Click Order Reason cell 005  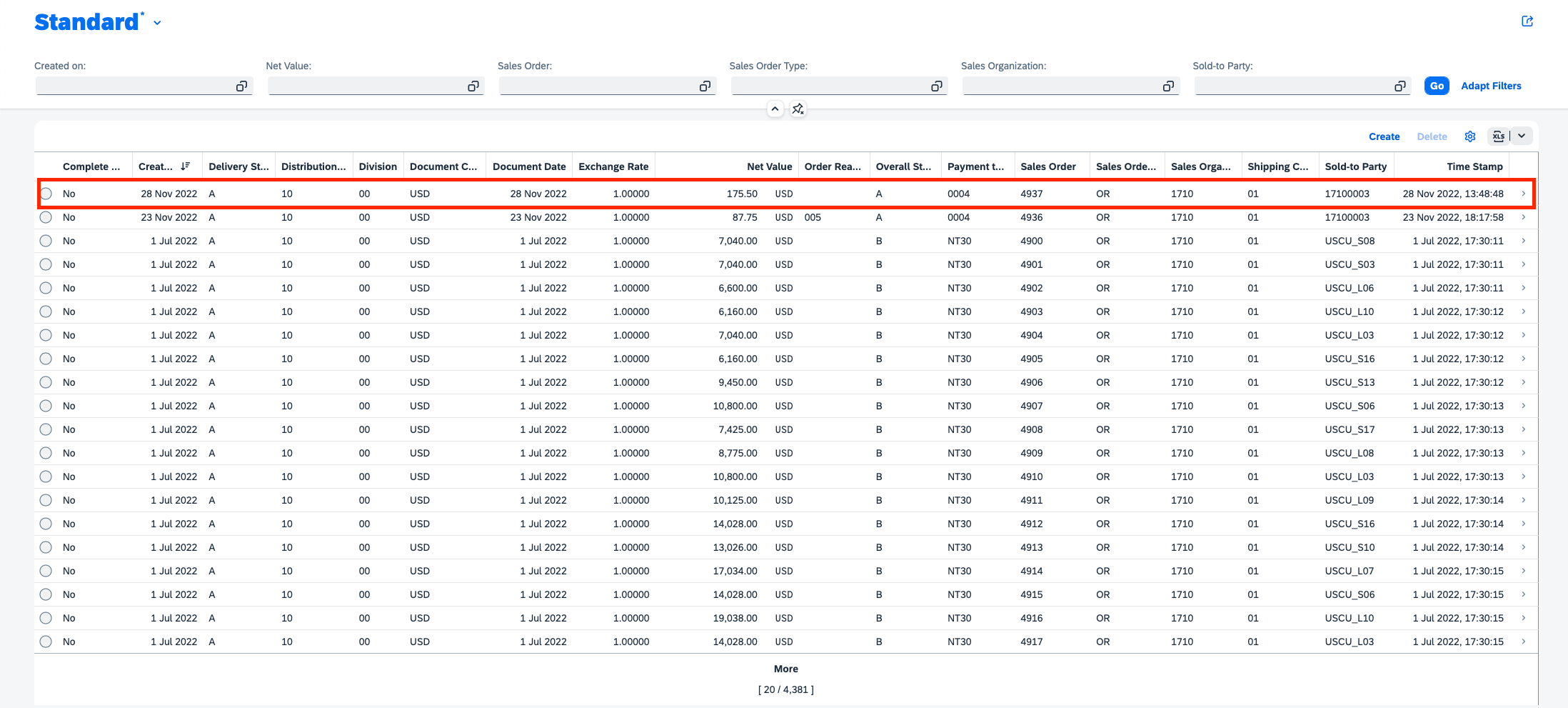pos(813,217)
